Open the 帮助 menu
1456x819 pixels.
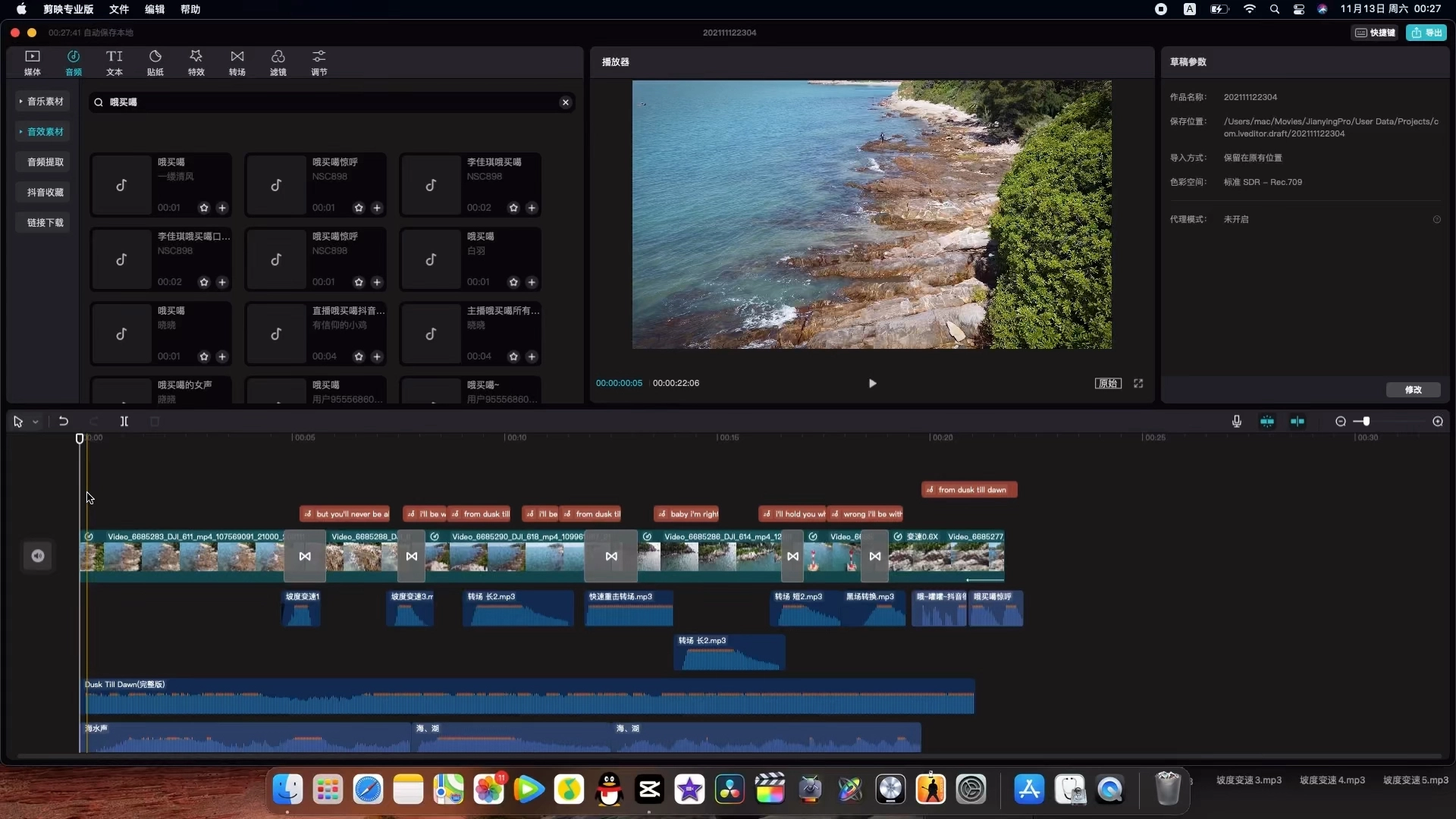190,9
